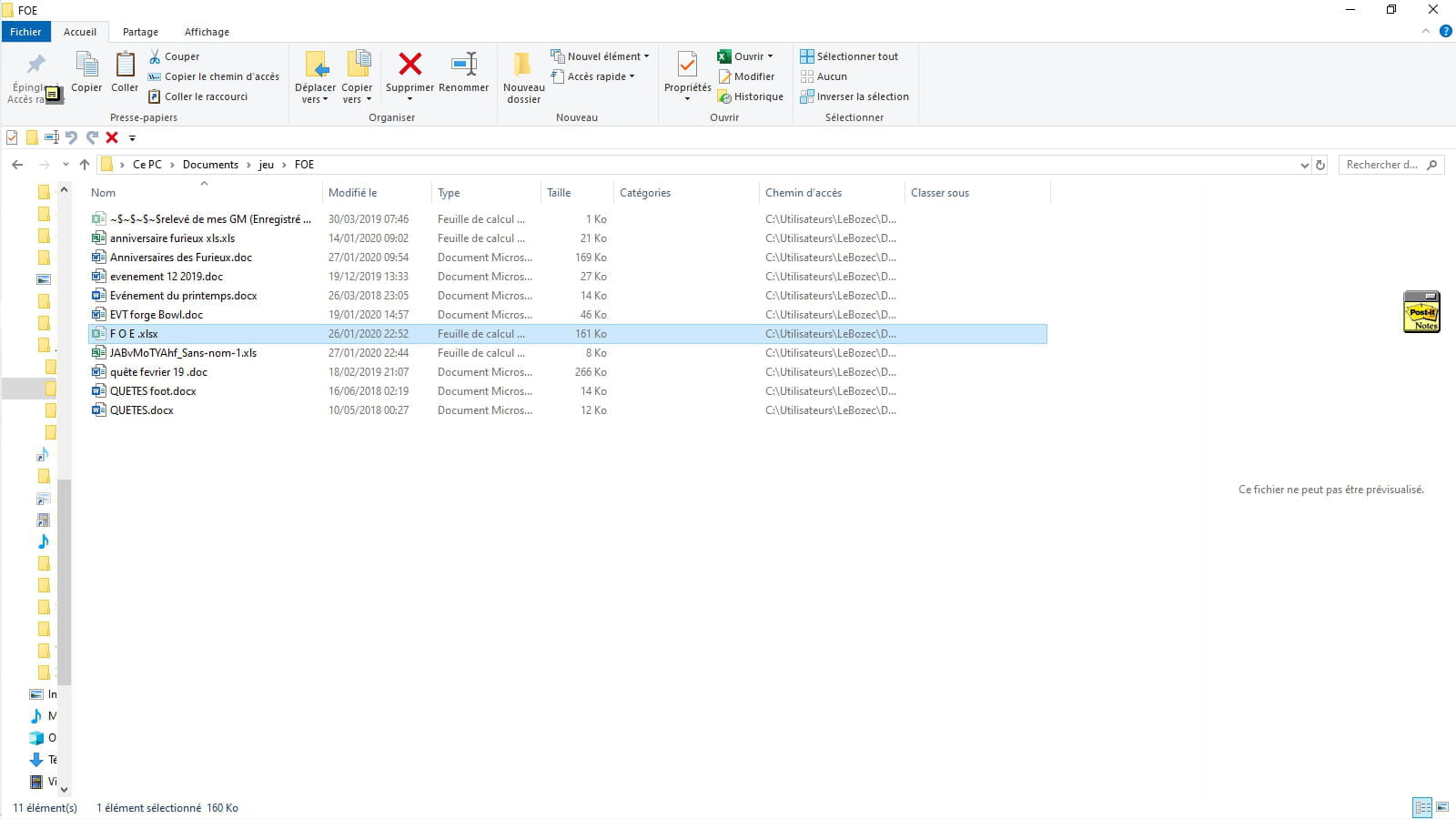Click the Rechercher search field
Image resolution: width=1456 pixels, height=819 pixels.
click(1383, 165)
